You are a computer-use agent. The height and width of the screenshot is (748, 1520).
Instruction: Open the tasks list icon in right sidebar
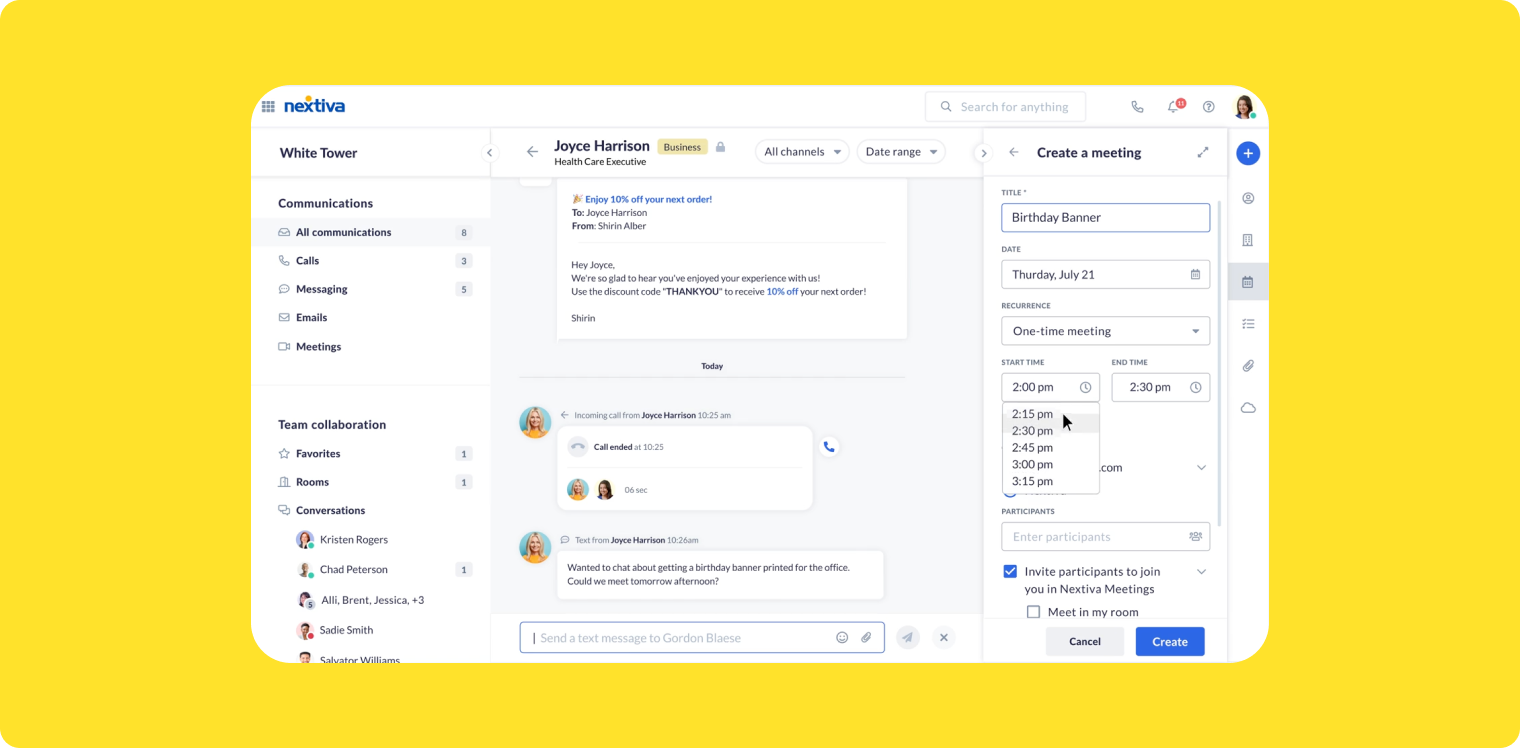point(1247,323)
